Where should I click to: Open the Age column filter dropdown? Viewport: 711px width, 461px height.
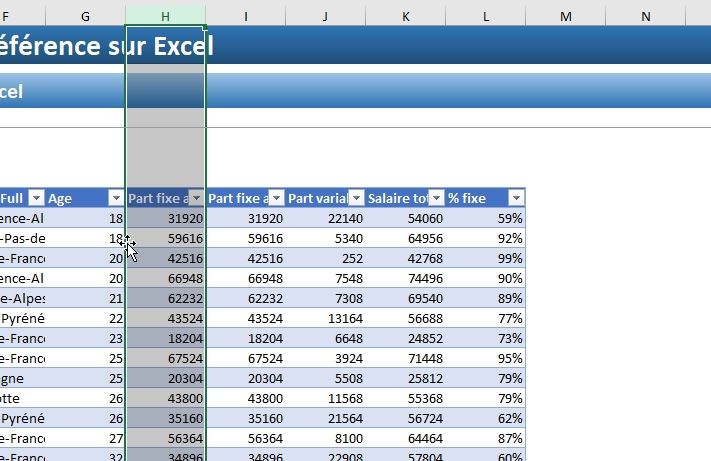tap(115, 198)
